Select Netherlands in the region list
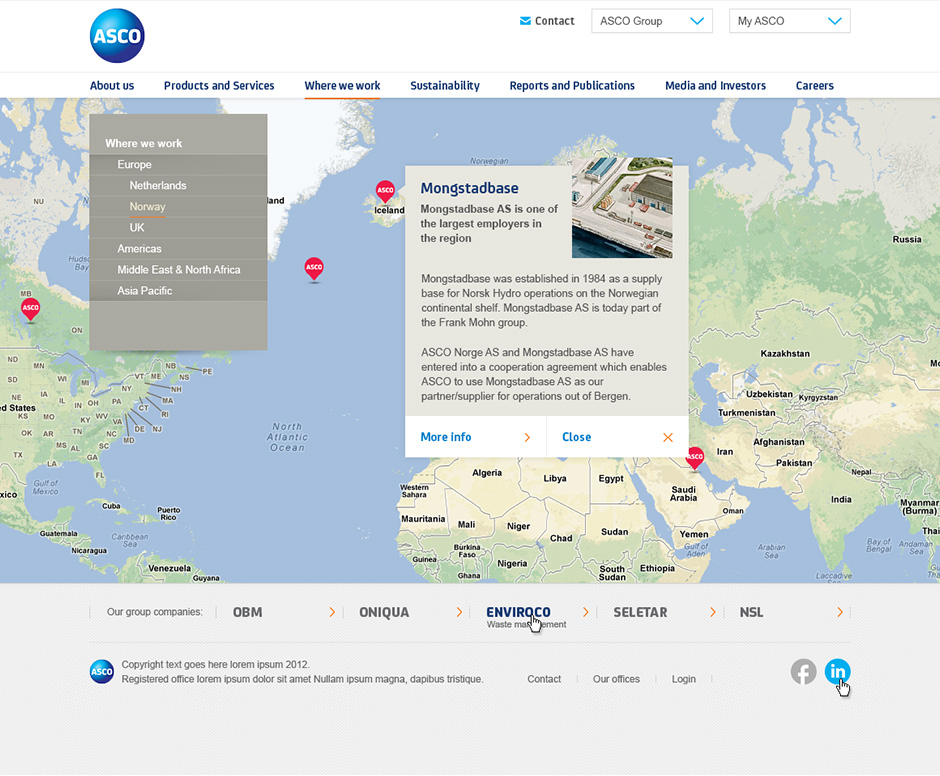 [x=158, y=186]
